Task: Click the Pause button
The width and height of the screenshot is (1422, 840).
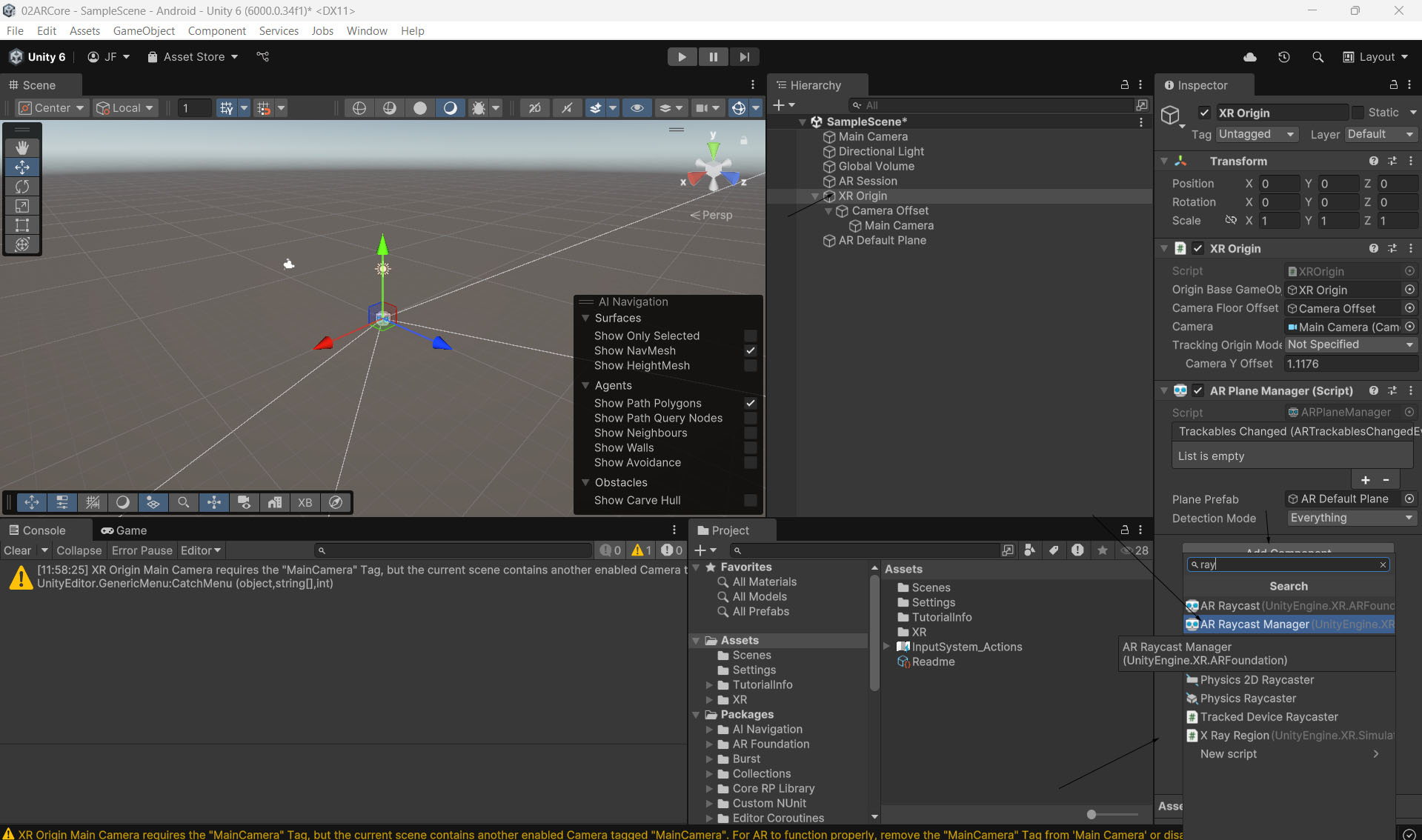Action: pyautogui.click(x=713, y=57)
